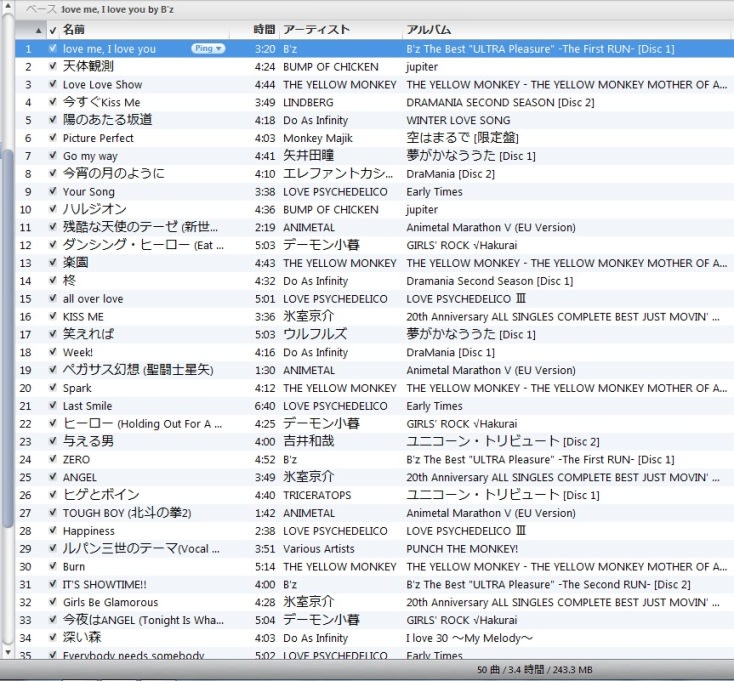Toggle the Picture Perfect checkbox
This screenshot has width=734, height=681.
tap(53, 138)
